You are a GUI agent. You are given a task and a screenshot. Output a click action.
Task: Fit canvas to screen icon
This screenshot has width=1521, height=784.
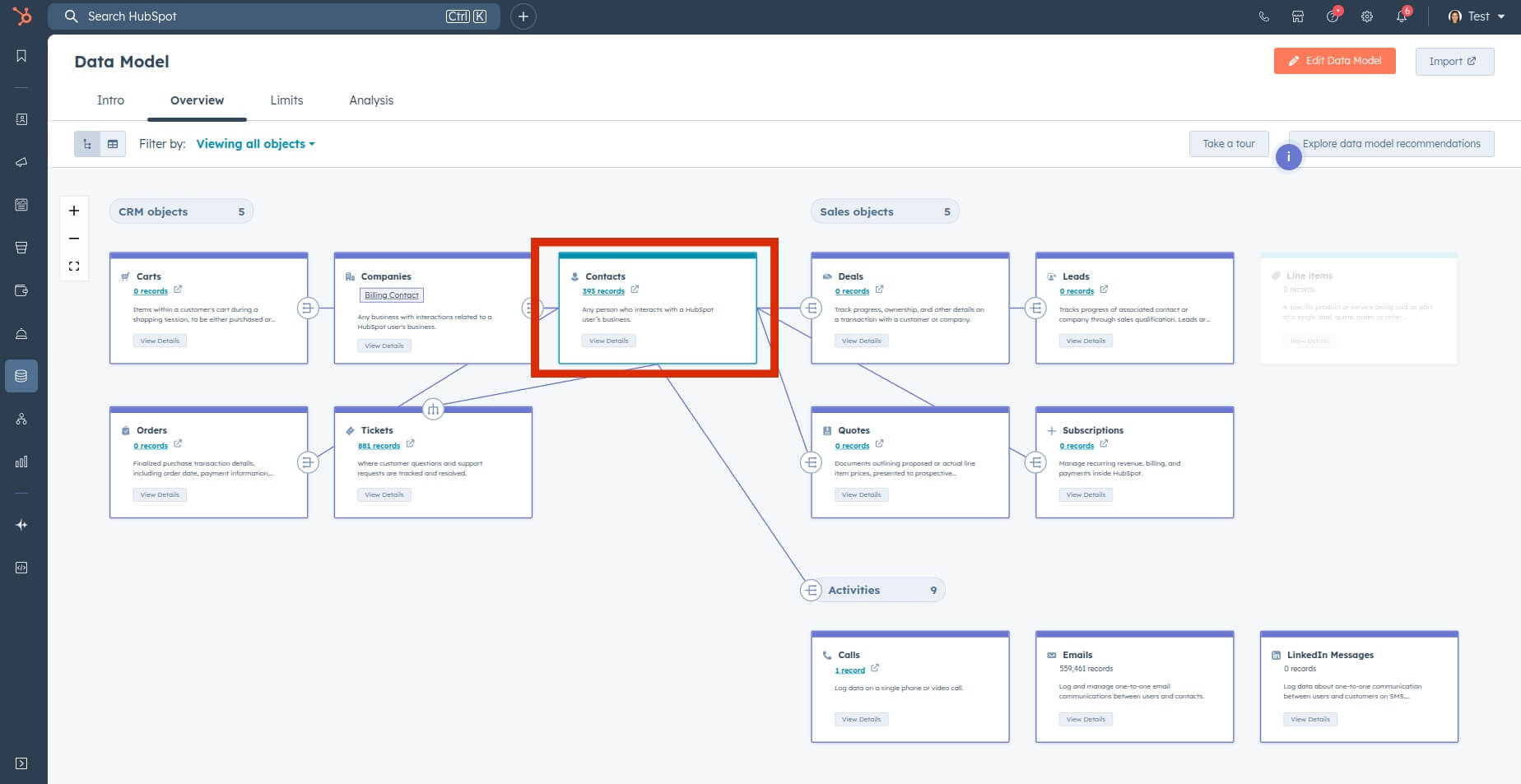(74, 267)
